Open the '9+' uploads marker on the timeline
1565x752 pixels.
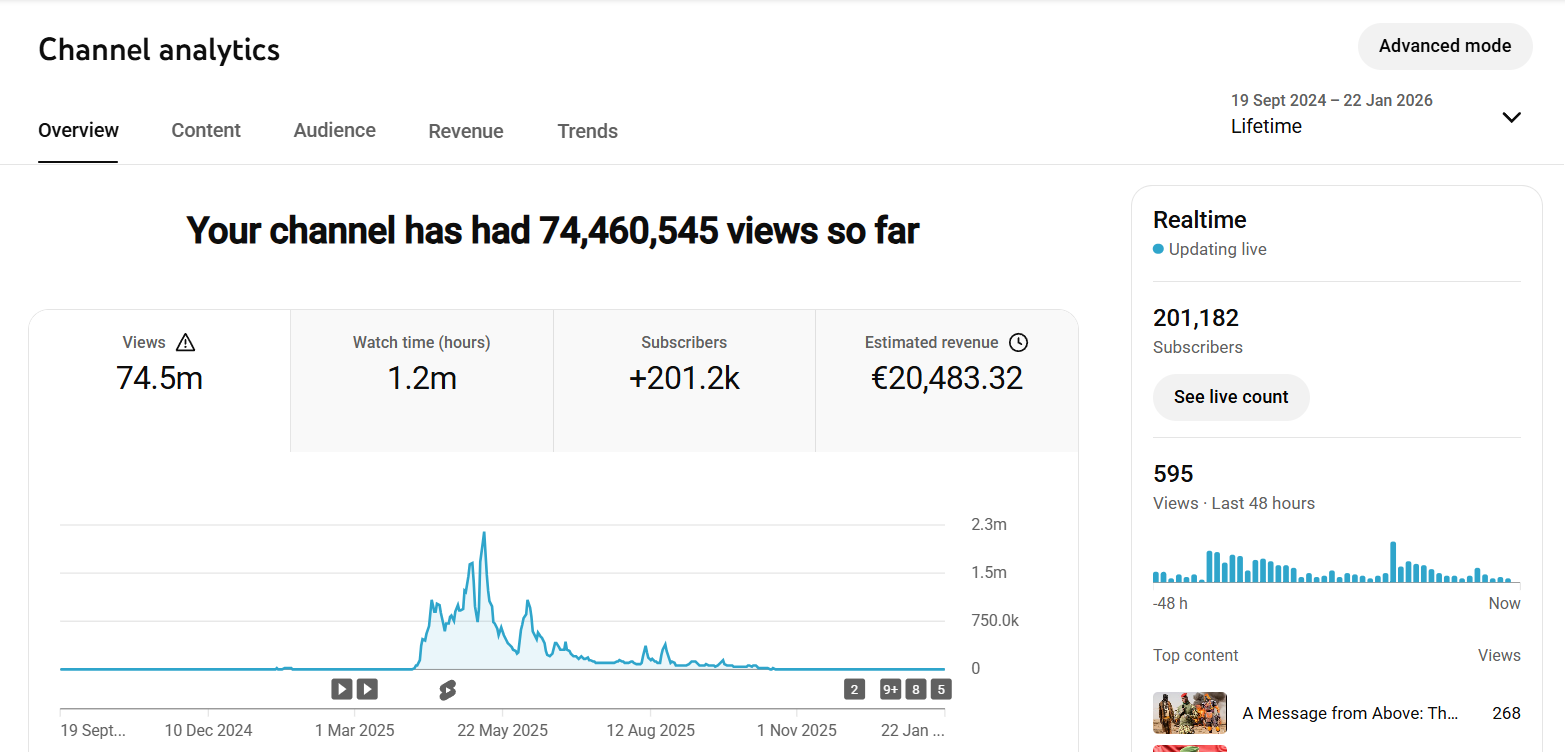(890, 689)
